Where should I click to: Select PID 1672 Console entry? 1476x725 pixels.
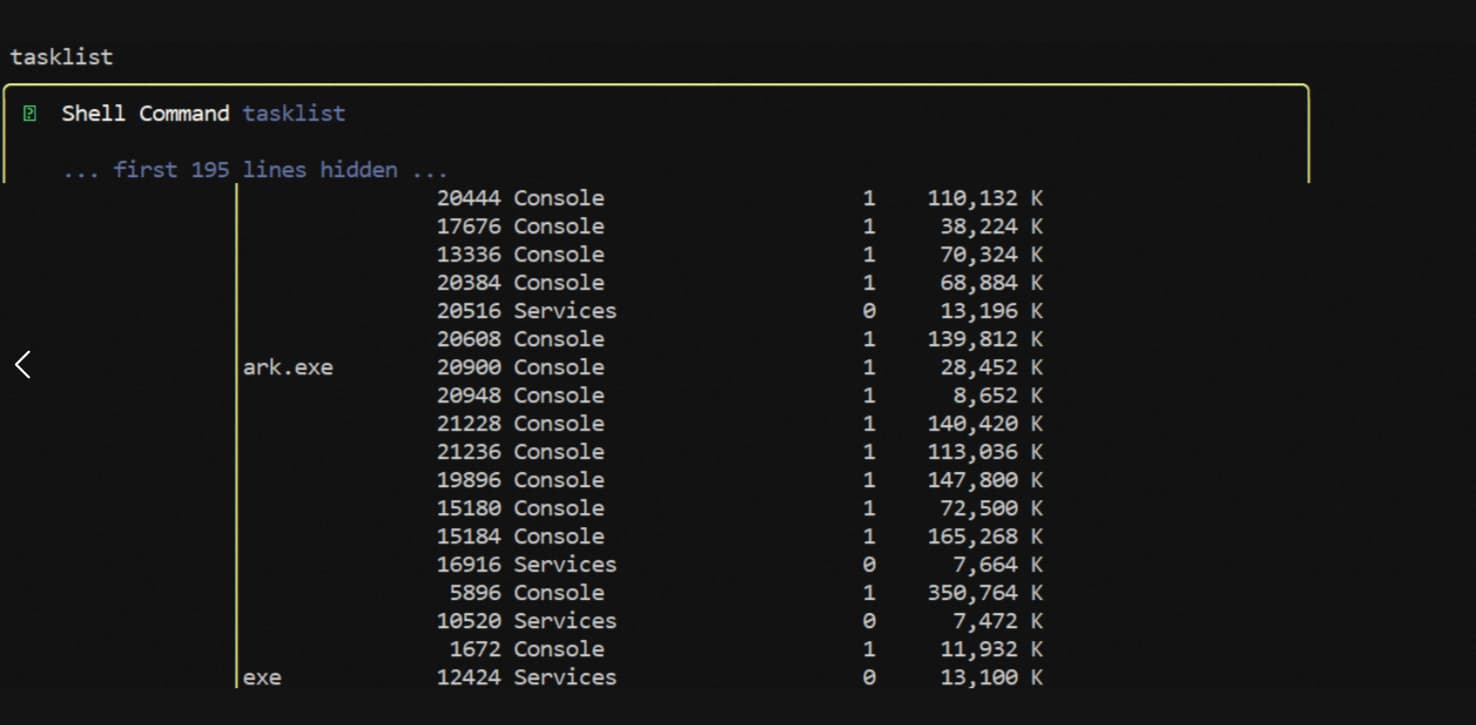point(526,650)
